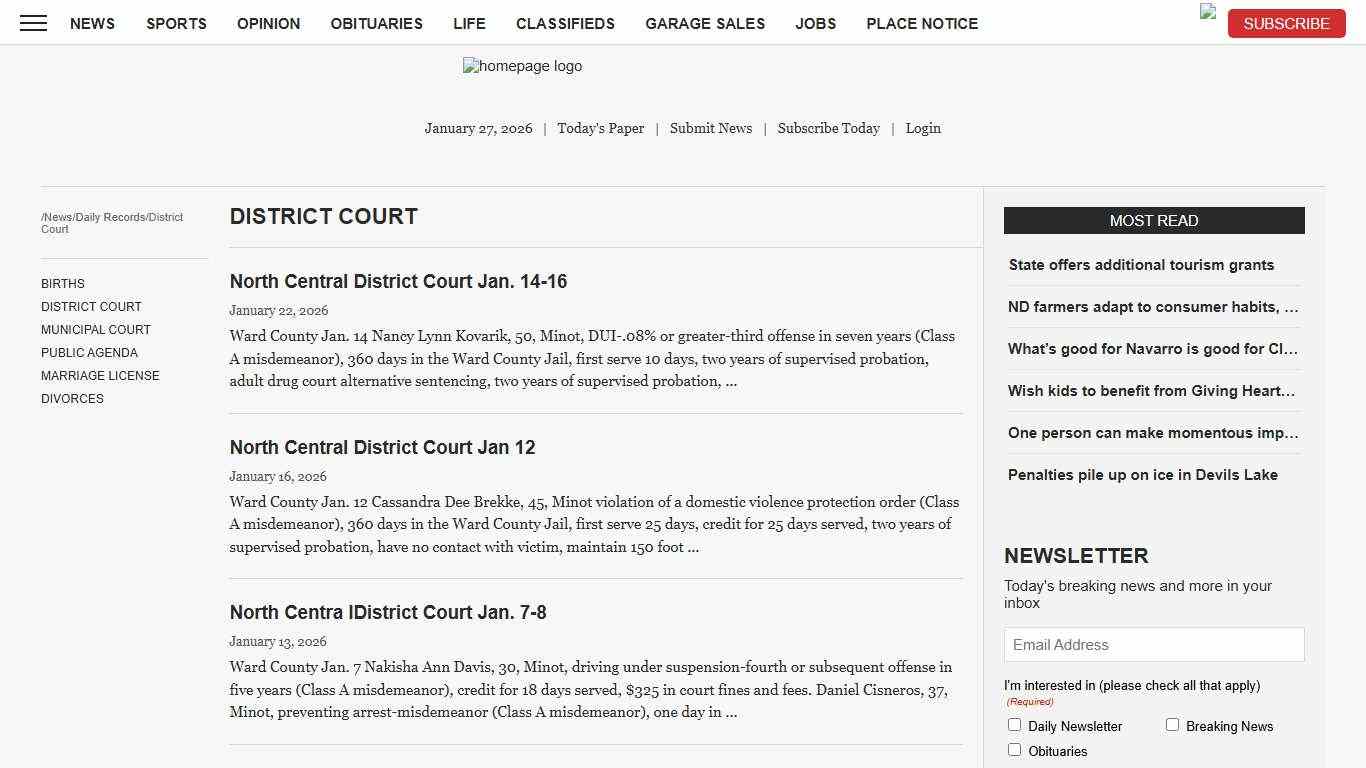This screenshot has height=768, width=1366.
Task: Select BIRTHS in the sidebar
Action: coord(63,283)
